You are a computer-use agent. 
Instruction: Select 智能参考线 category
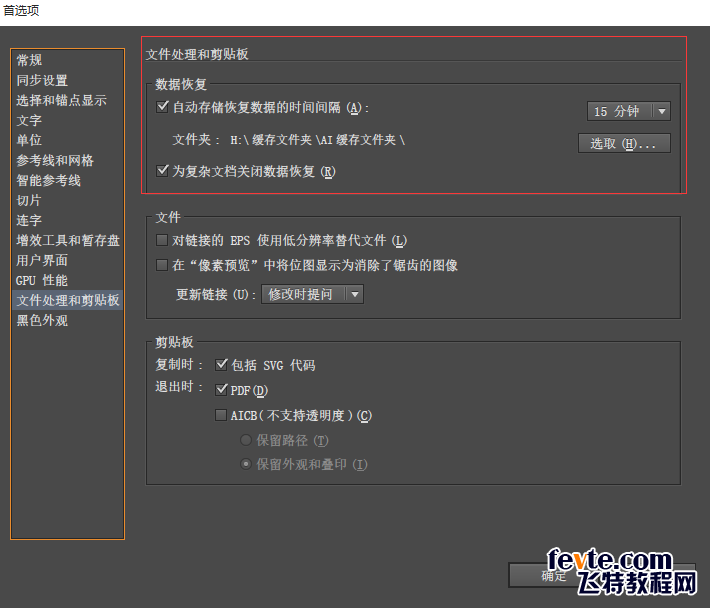pos(67,180)
